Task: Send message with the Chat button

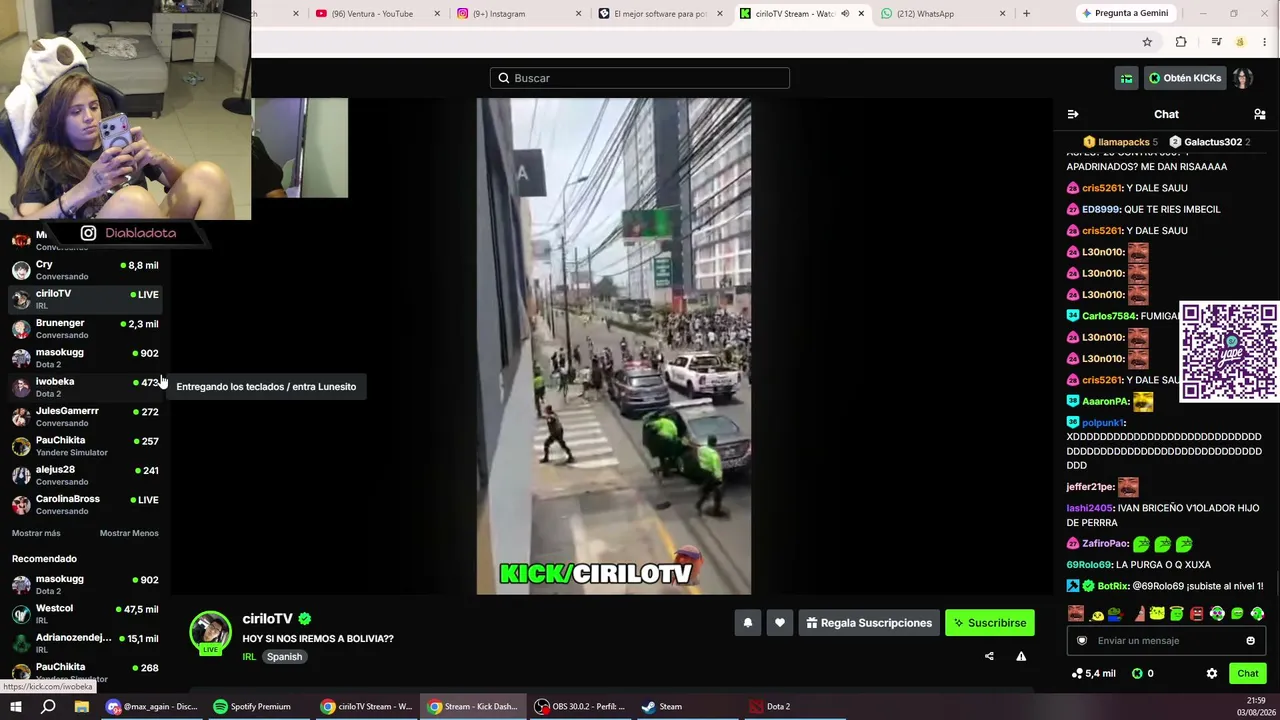Action: pyautogui.click(x=1248, y=673)
